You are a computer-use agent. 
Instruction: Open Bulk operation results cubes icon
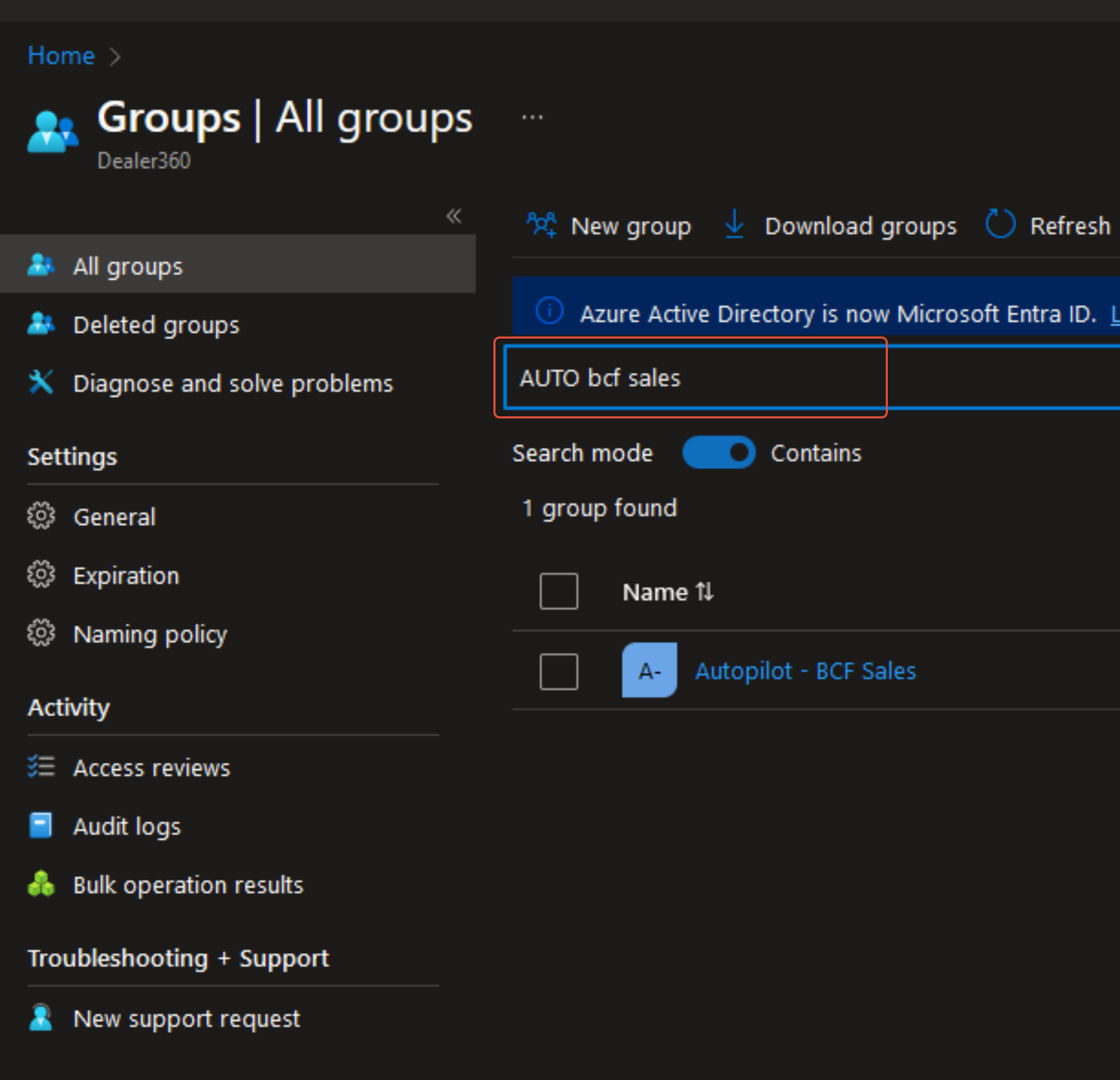coord(41,884)
